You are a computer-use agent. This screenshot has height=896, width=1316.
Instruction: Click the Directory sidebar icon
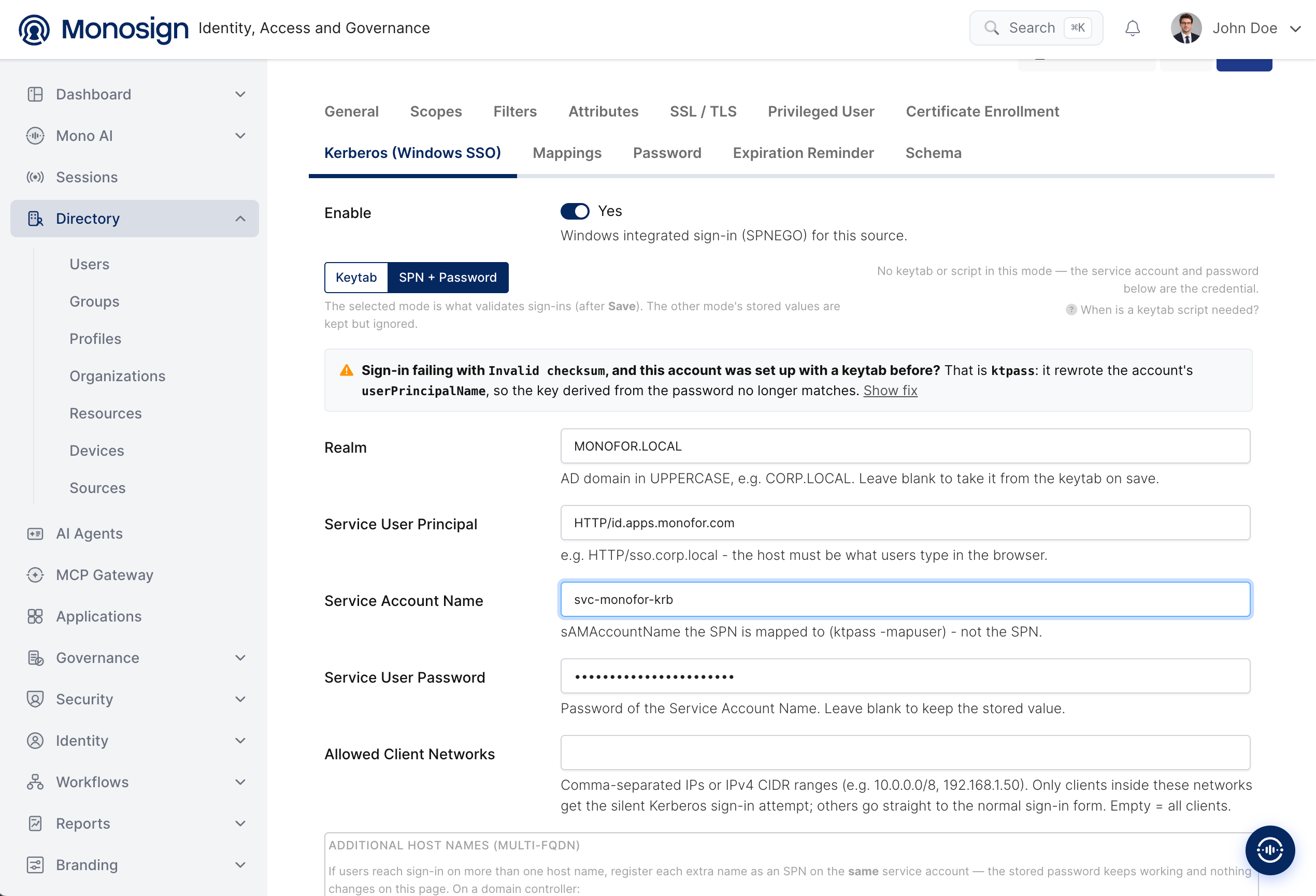pyautogui.click(x=35, y=219)
